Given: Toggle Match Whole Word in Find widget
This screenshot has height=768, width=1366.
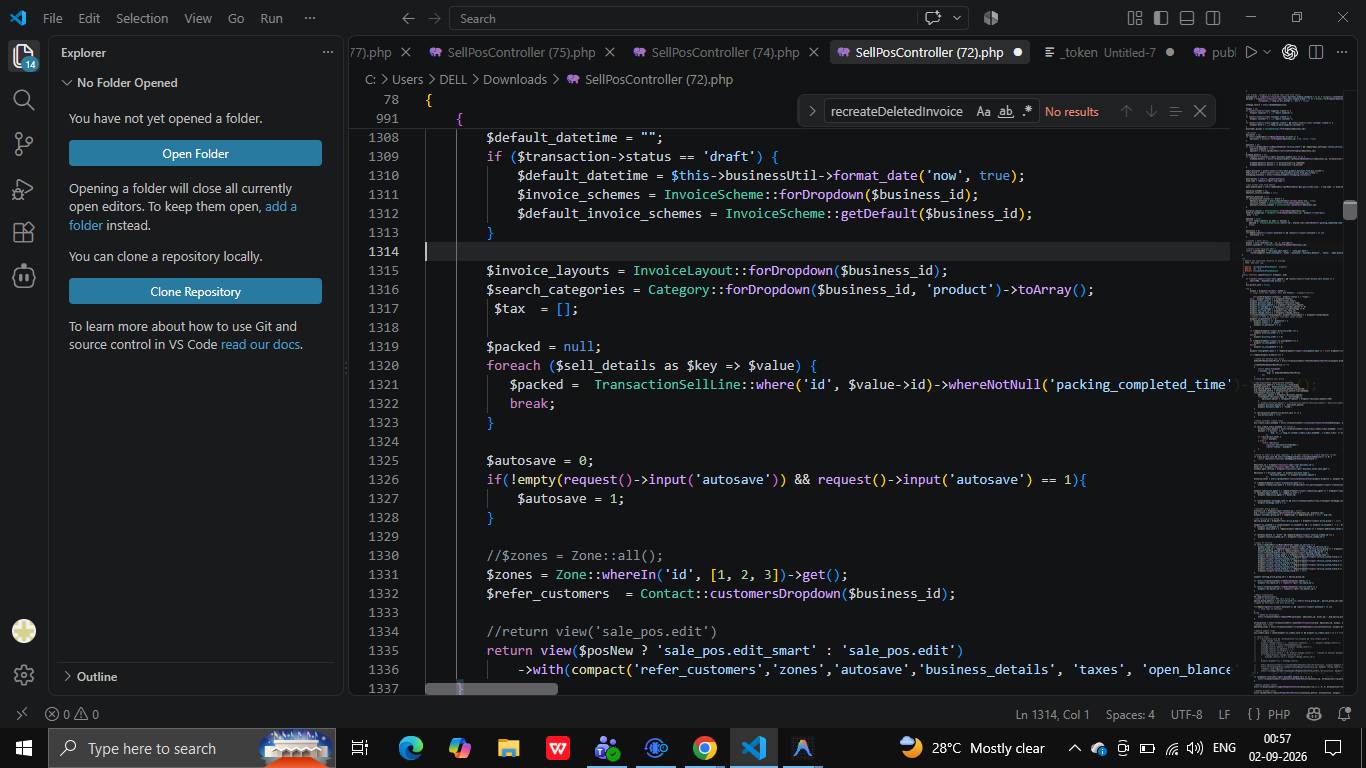Looking at the screenshot, I should coord(1006,111).
